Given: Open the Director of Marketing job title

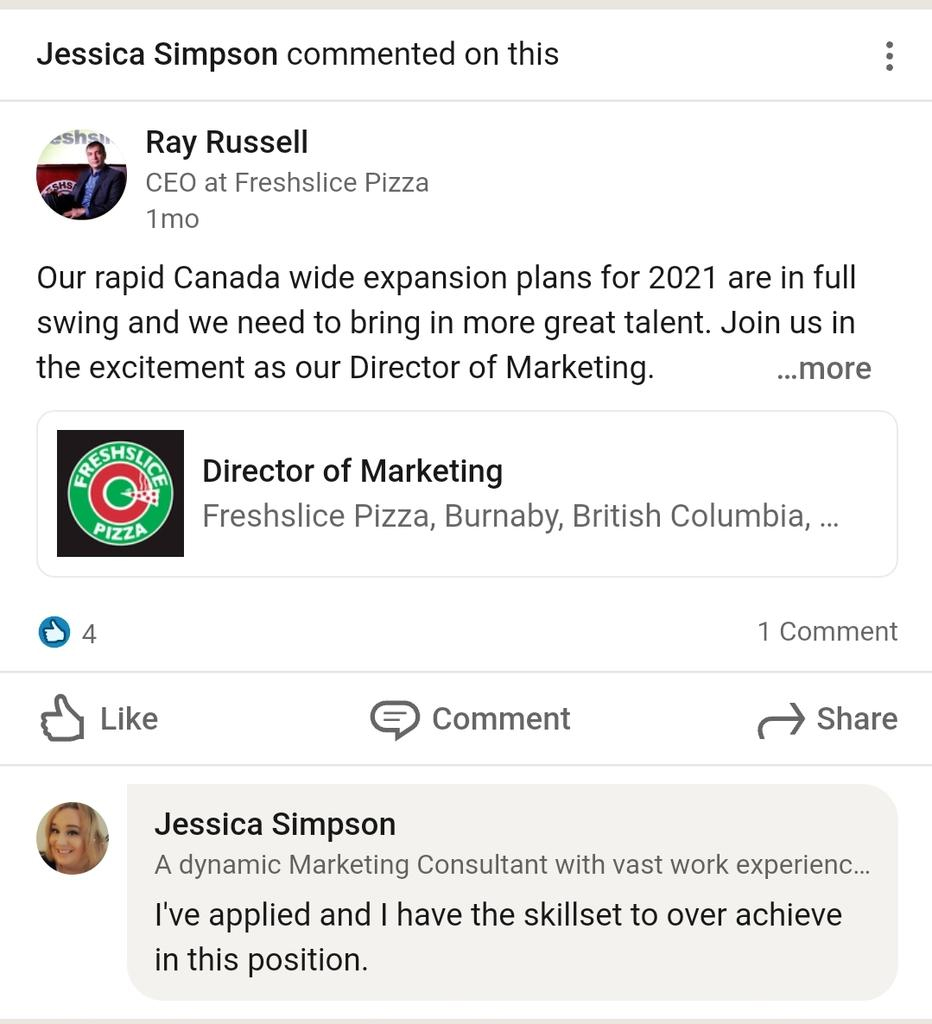Looking at the screenshot, I should pos(353,472).
